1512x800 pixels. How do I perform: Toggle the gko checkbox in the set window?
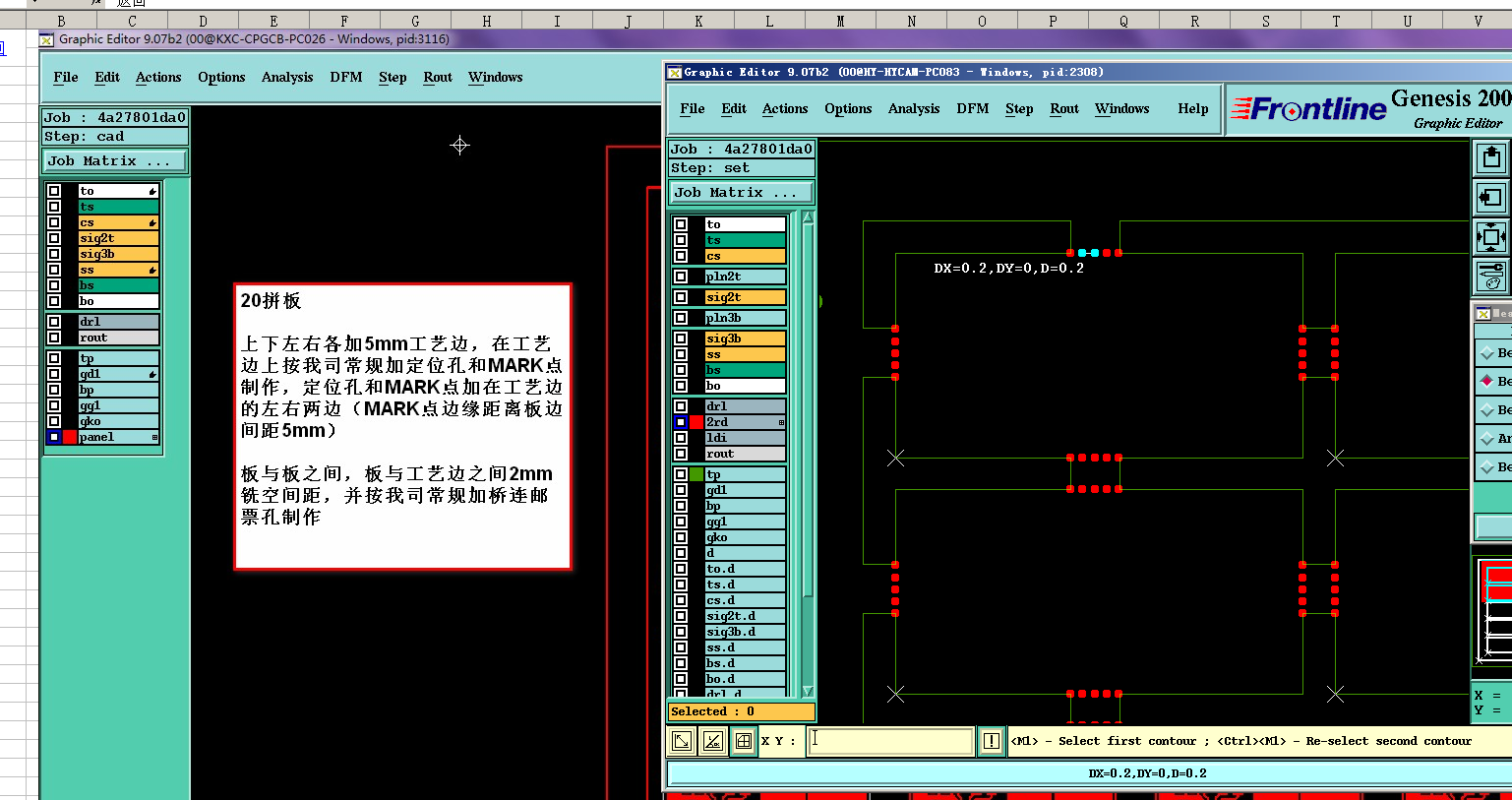point(681,537)
